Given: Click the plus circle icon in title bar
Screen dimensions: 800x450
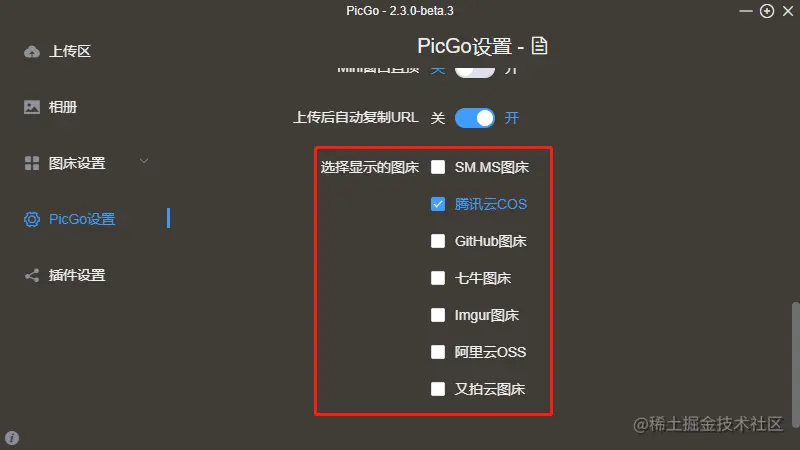Looking at the screenshot, I should (767, 11).
